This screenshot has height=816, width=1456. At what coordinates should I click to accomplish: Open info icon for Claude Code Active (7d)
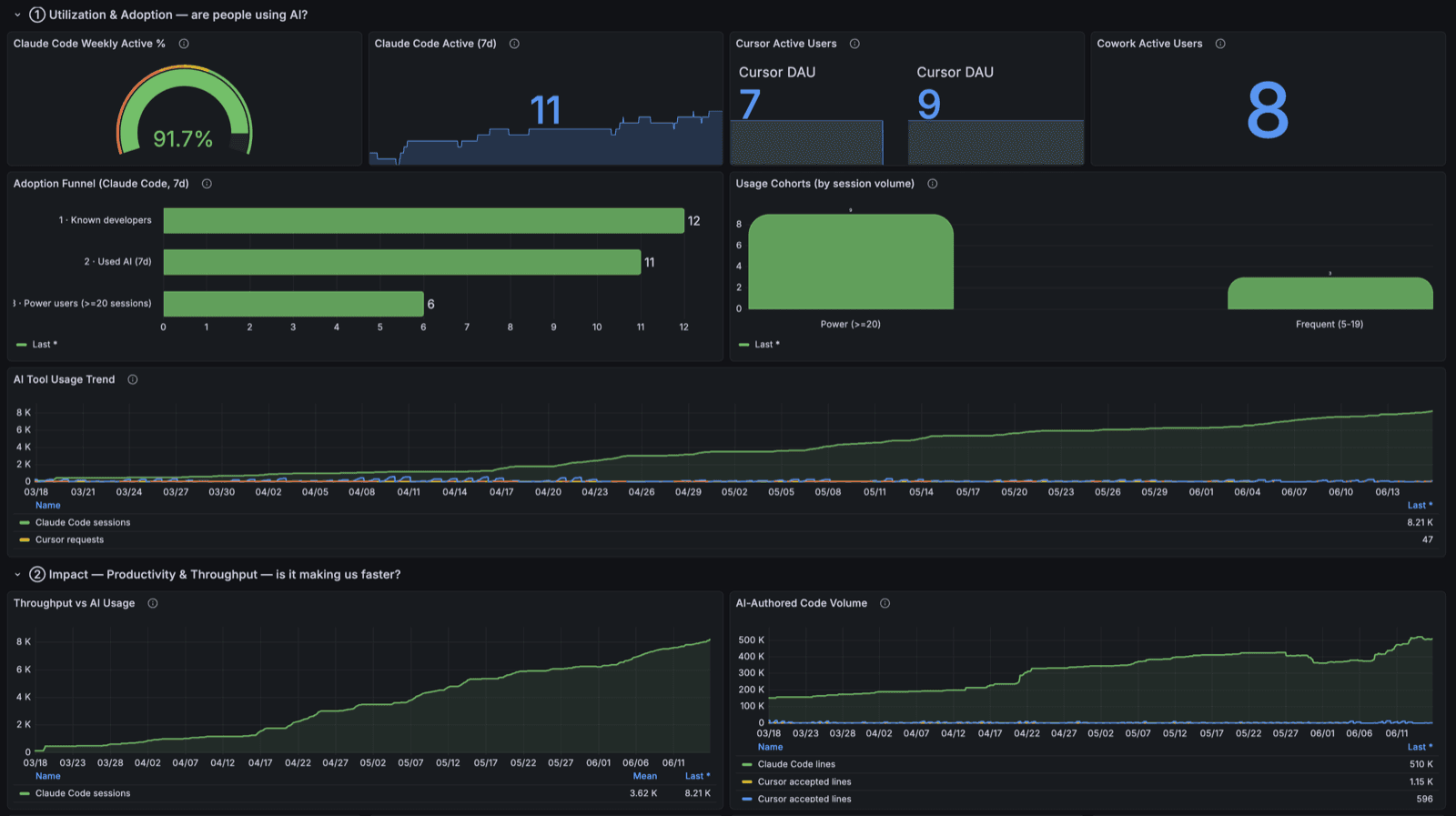point(514,44)
